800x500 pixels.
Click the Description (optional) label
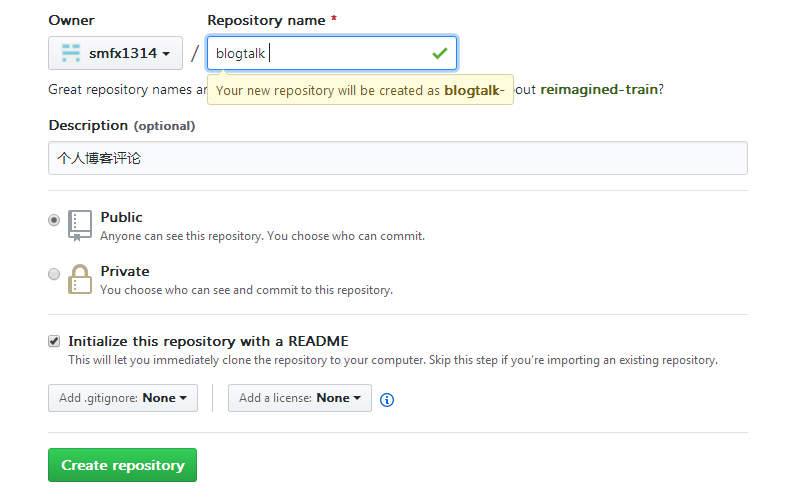[x=121, y=125]
